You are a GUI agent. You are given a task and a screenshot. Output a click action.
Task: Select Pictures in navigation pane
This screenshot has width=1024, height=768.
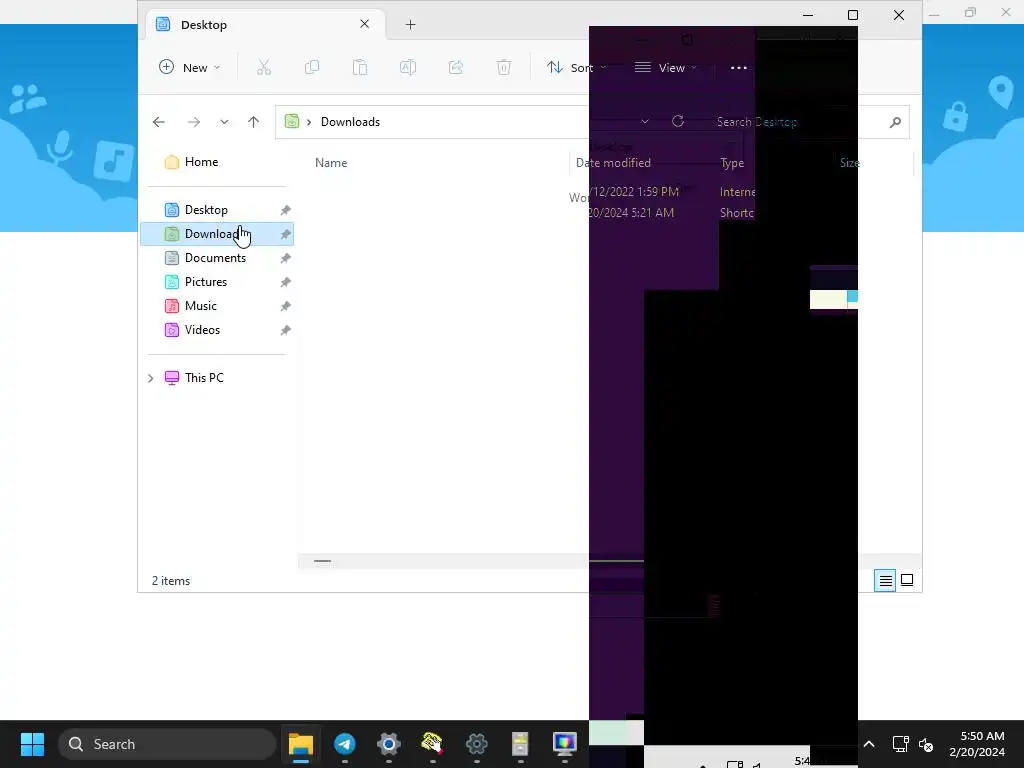[206, 282]
